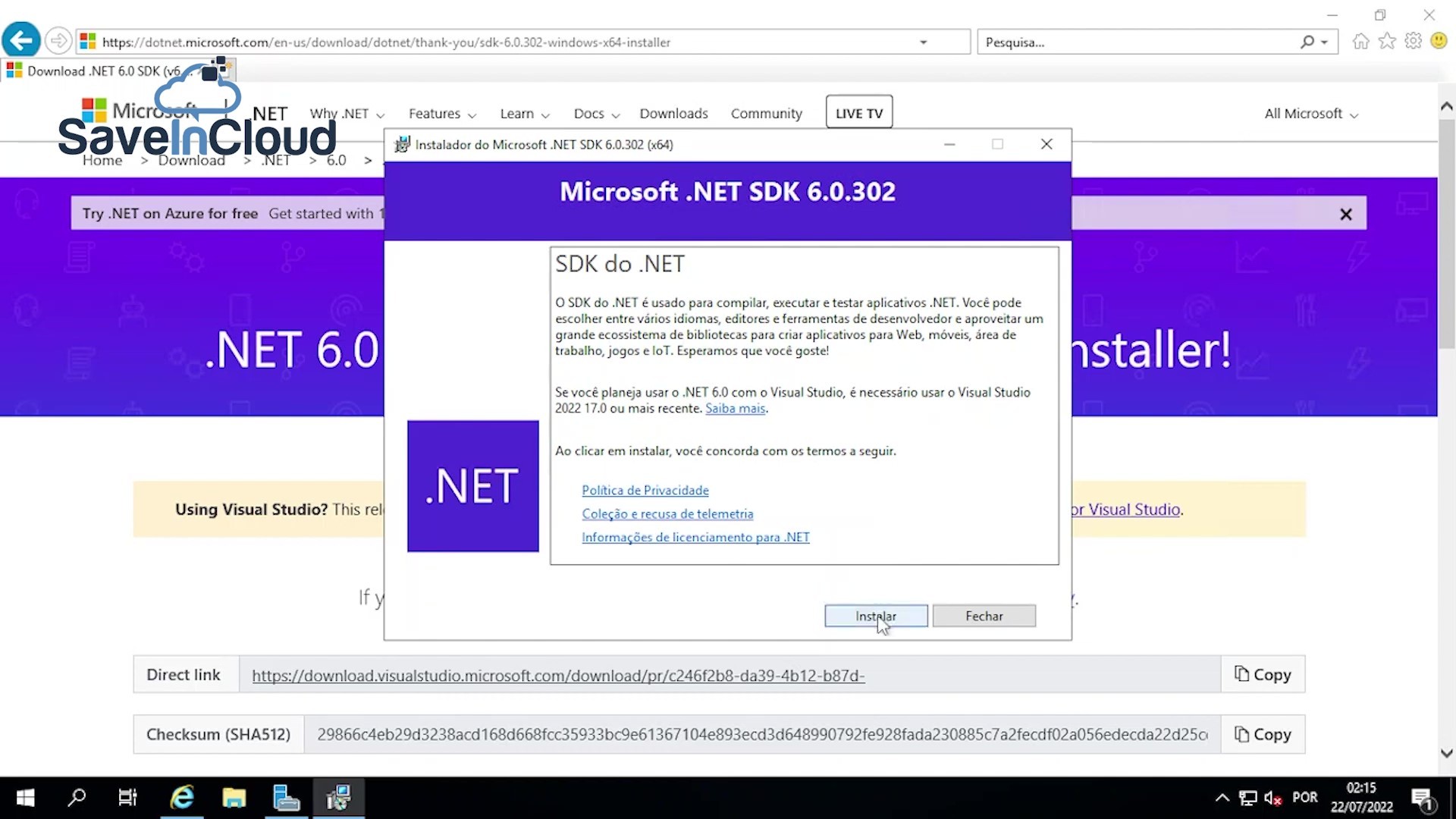Click the Copy button for Checksum (SHA512)

pyautogui.click(x=1263, y=734)
